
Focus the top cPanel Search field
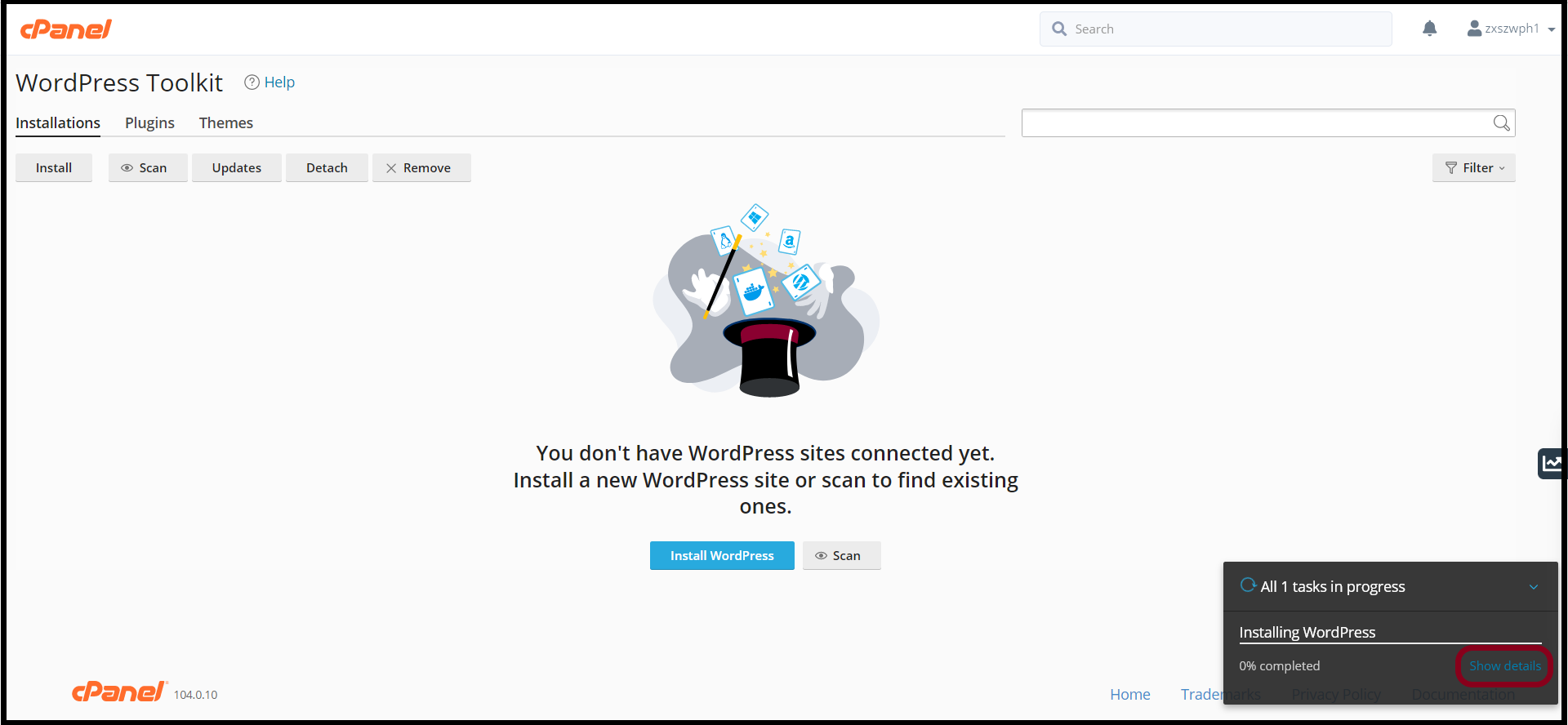tap(1215, 29)
